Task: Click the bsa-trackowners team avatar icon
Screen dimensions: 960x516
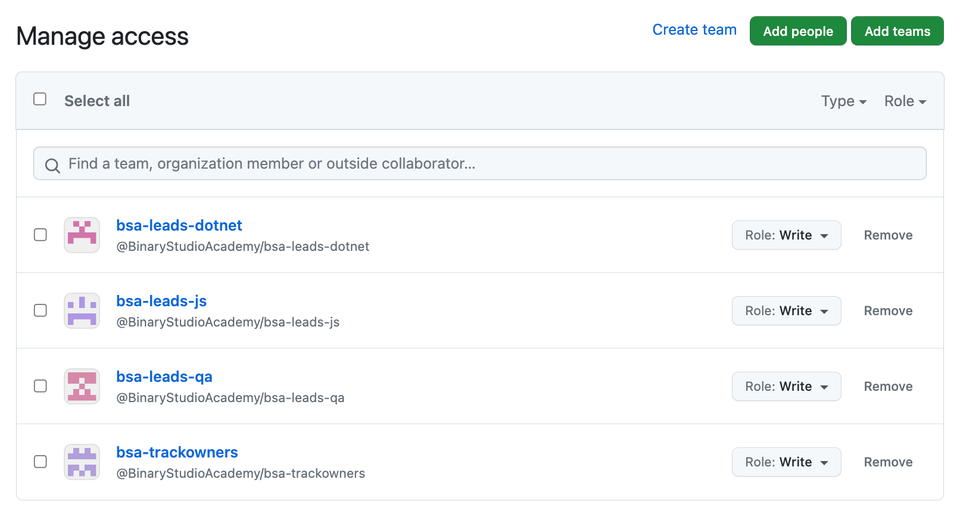Action: 82,462
